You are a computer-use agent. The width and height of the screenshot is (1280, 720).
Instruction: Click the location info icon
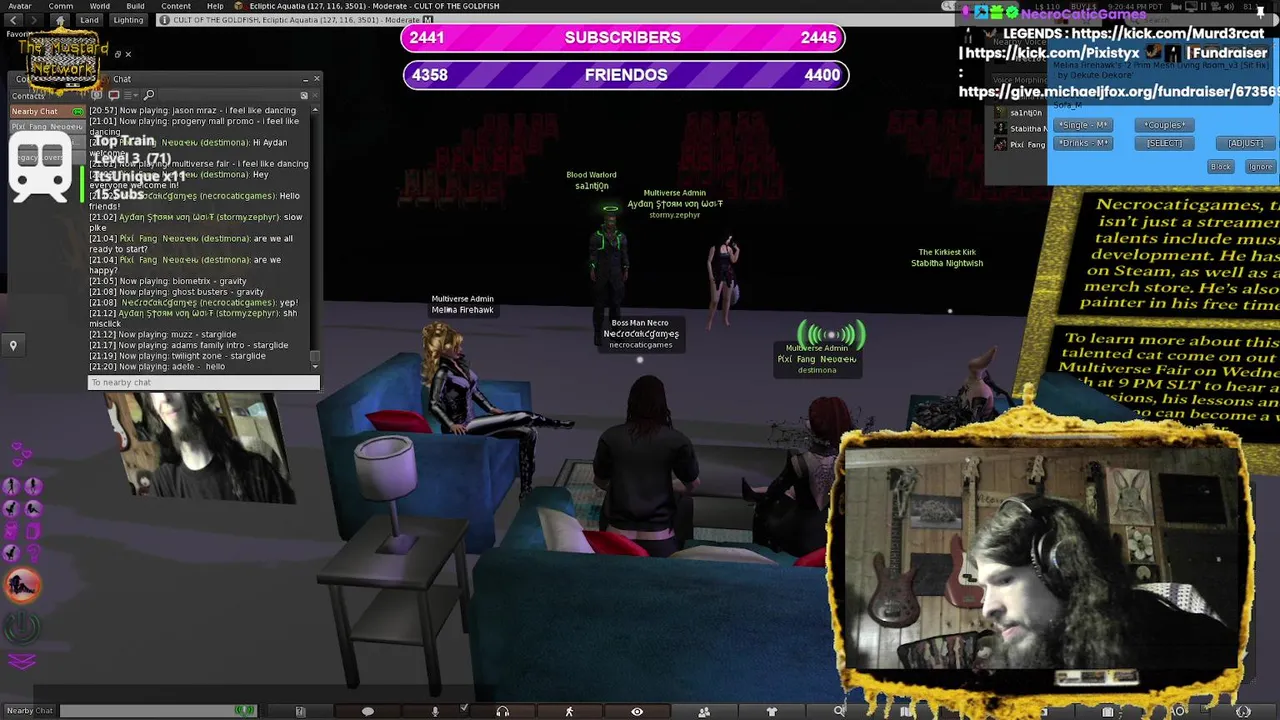point(164,20)
